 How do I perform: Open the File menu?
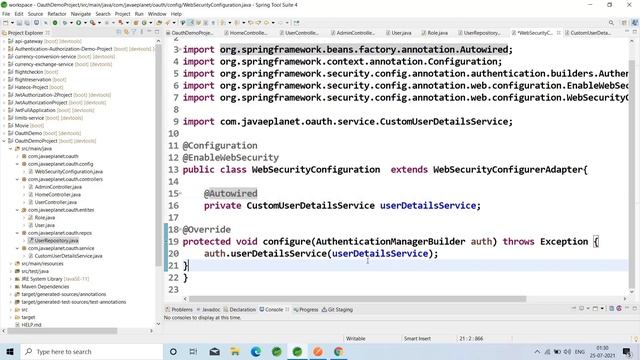pos(6,14)
